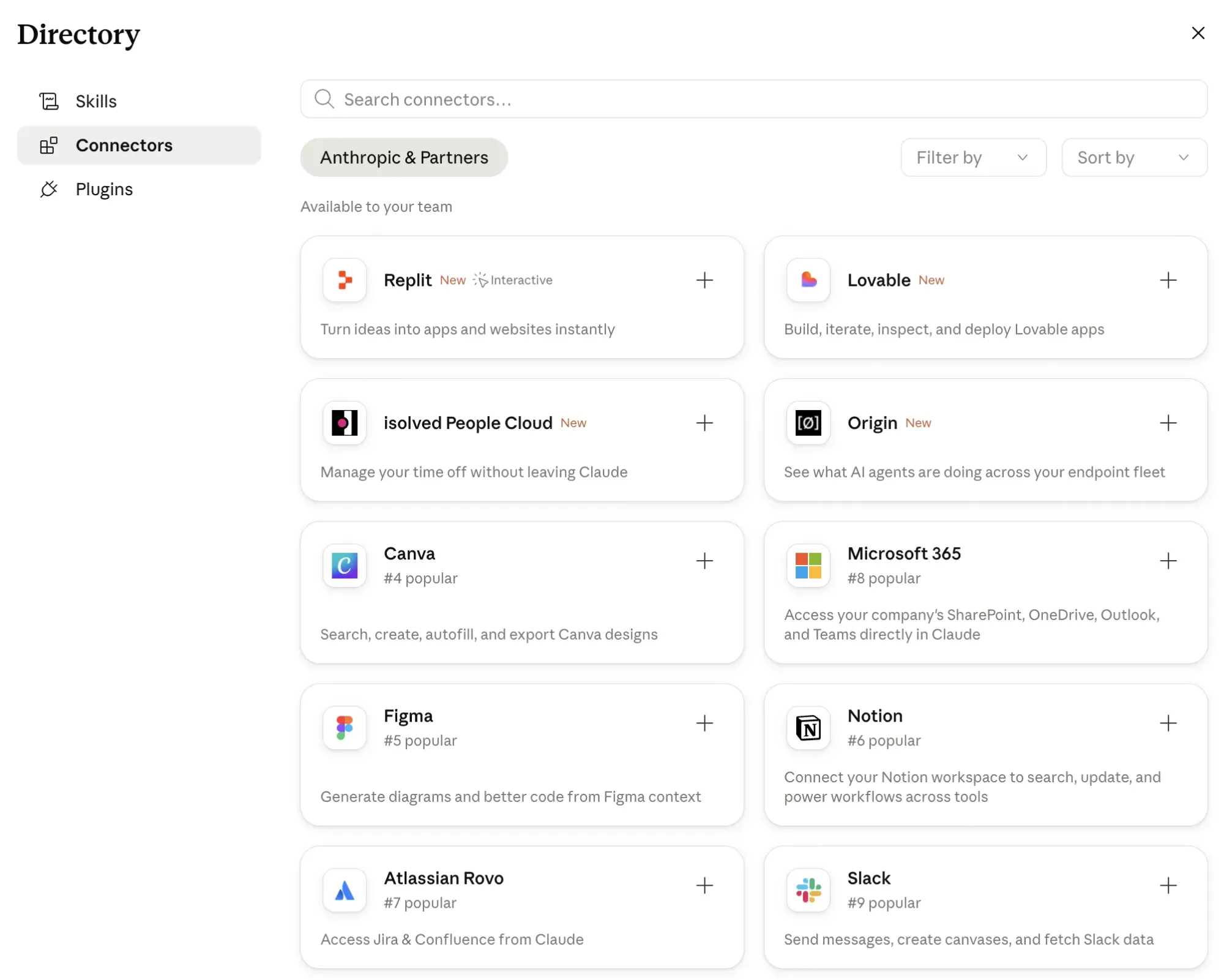
Task: Open the Sort by dropdown
Action: point(1134,157)
